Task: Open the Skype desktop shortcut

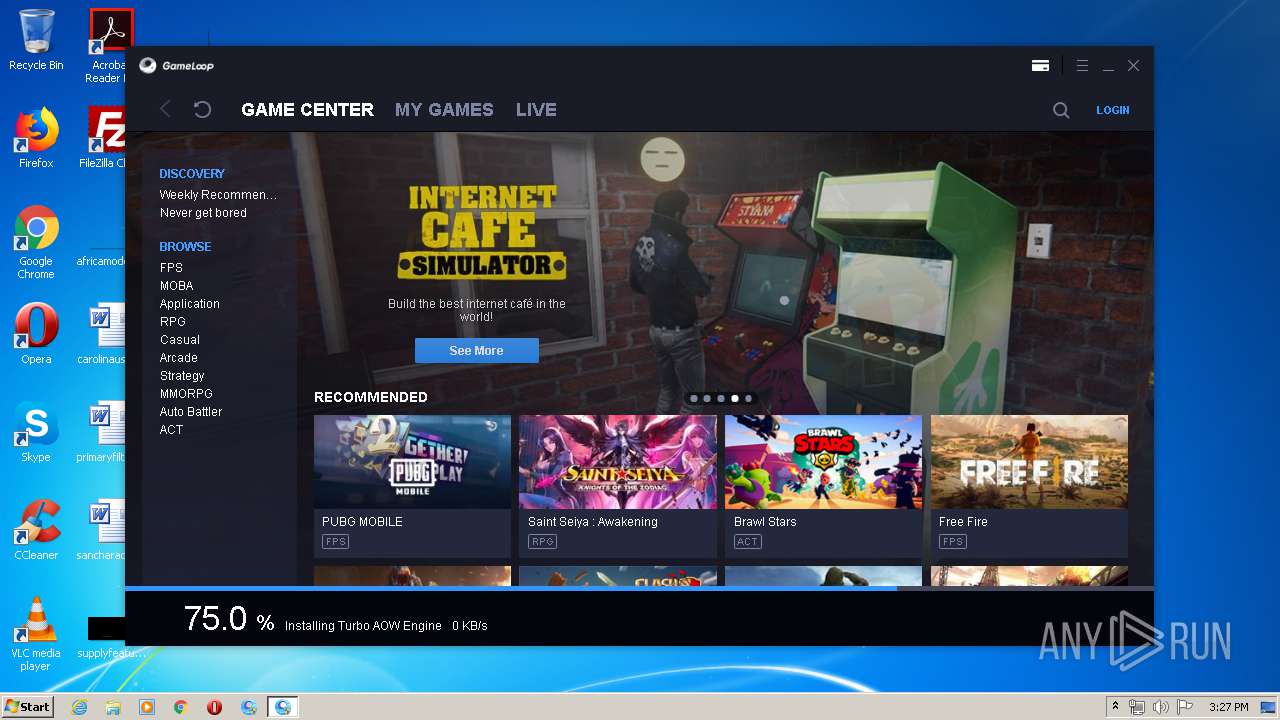Action: coord(36,432)
